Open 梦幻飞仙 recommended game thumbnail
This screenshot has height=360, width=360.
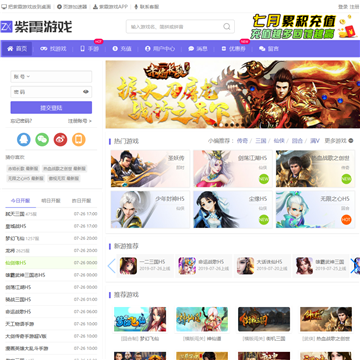coord(140,319)
